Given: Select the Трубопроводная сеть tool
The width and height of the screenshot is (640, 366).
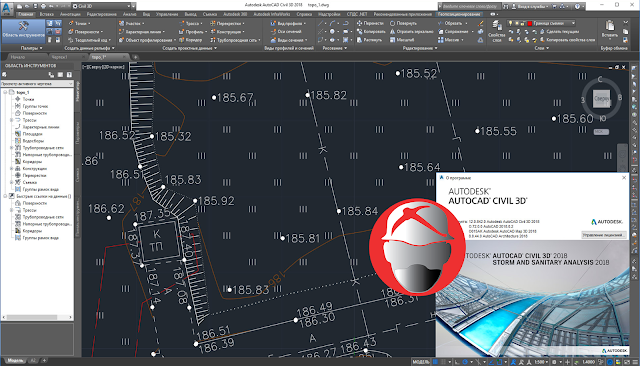Looking at the screenshot, I should pyautogui.click(x=236, y=40).
